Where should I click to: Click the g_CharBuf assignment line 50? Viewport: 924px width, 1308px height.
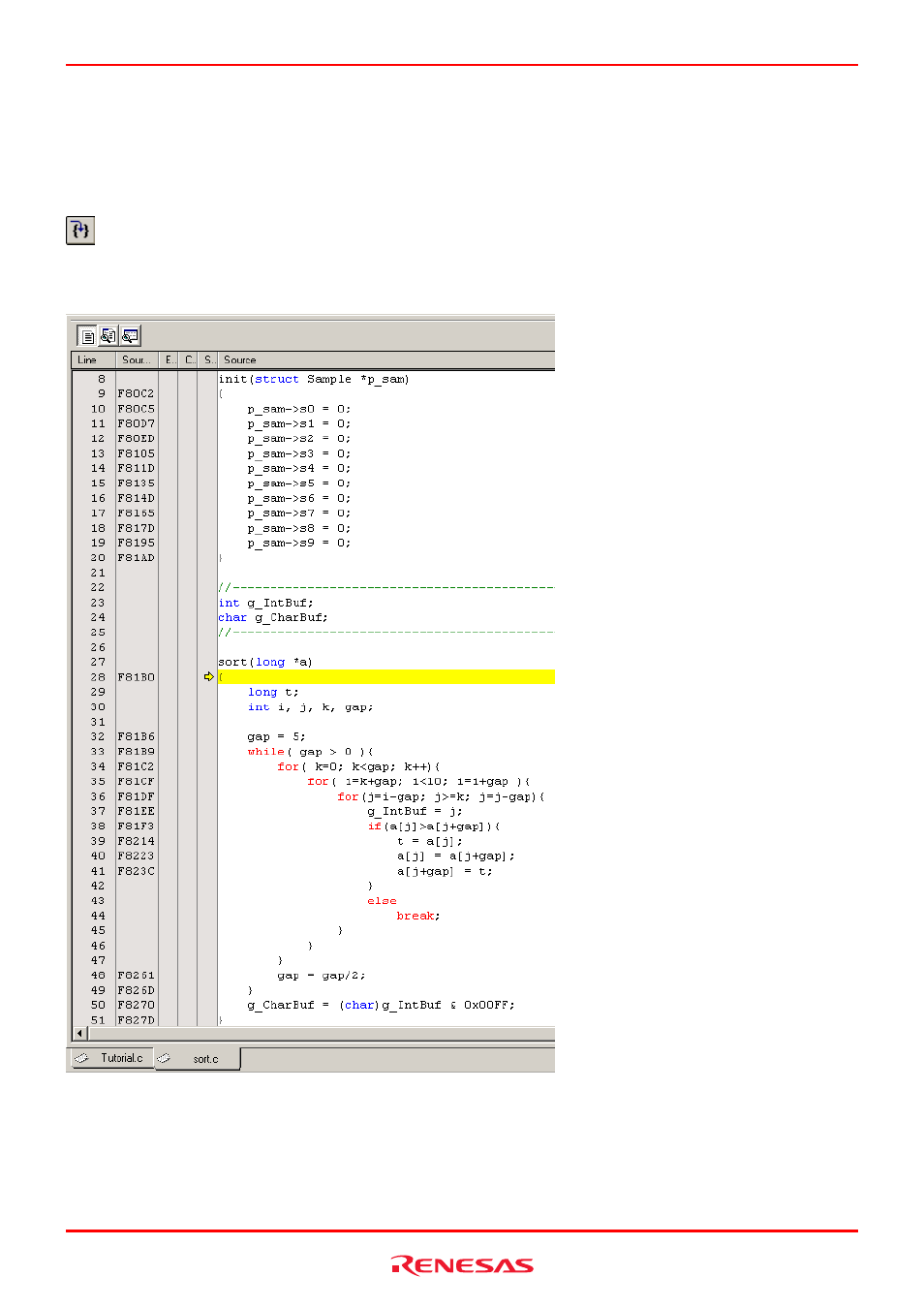tap(382, 1006)
